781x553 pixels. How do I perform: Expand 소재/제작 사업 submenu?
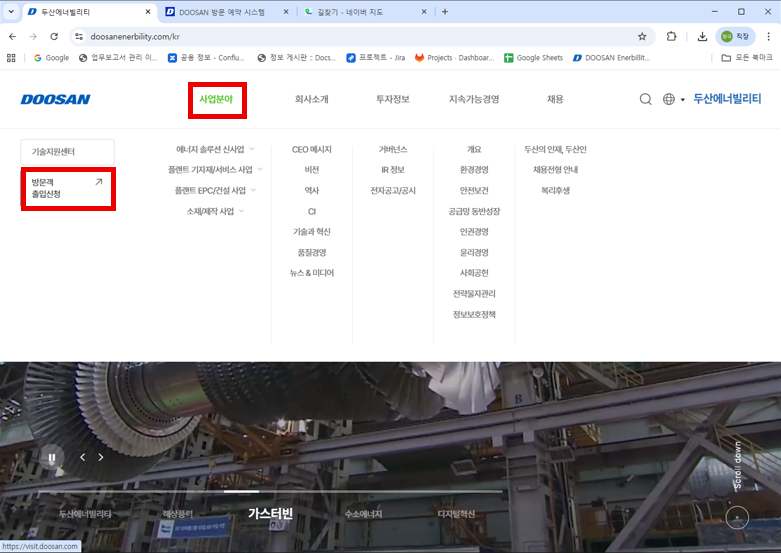215,211
